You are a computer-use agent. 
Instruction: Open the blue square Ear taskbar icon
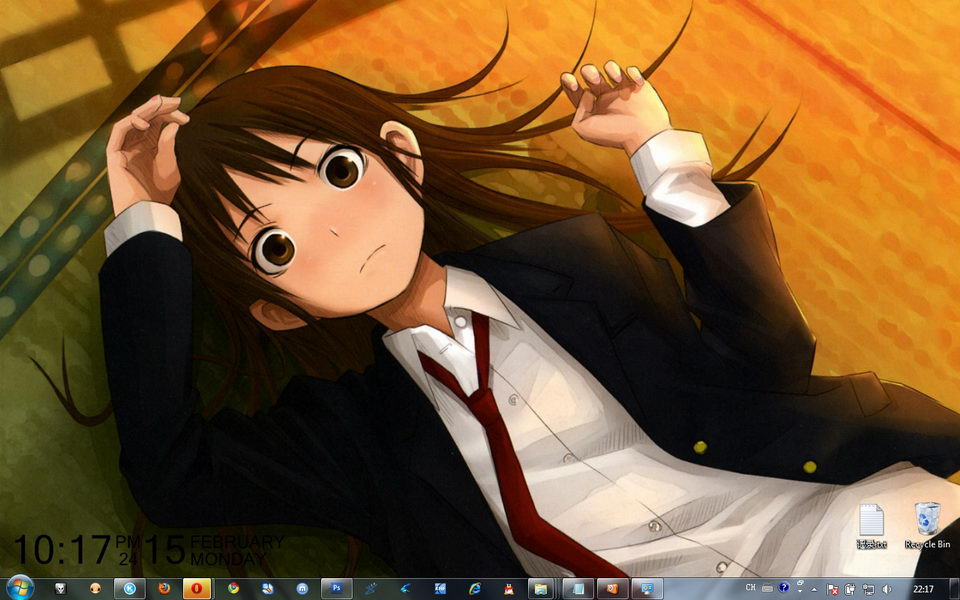[440, 588]
